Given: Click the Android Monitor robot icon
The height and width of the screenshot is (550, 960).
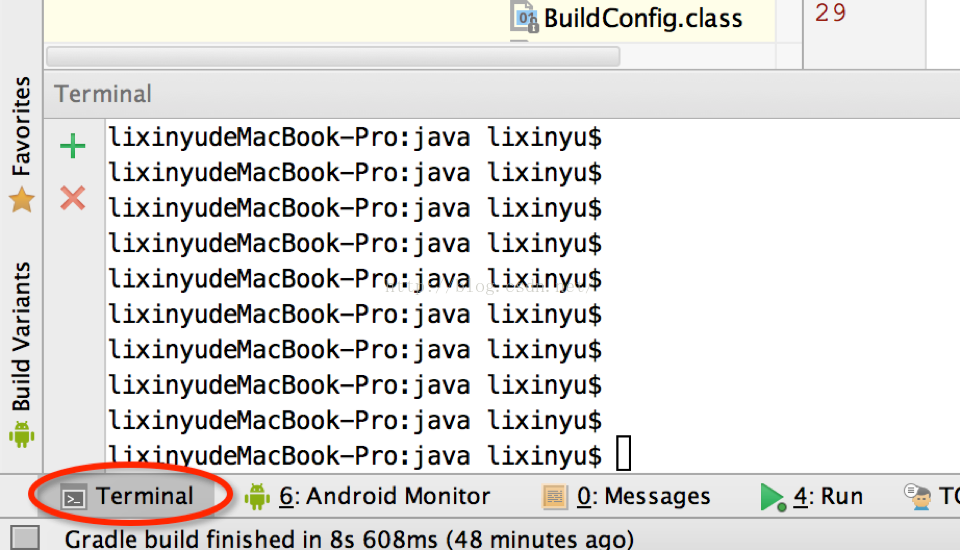Looking at the screenshot, I should [x=257, y=496].
